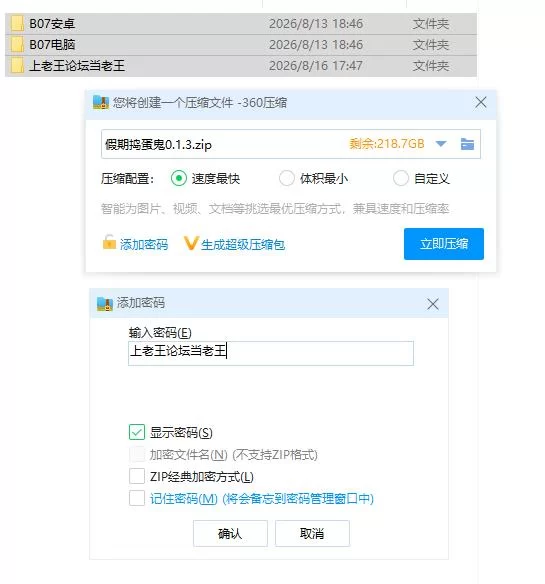Click the 360压缩 logo in the 添加密码 dialog title
545x584 pixels.
click(105, 304)
